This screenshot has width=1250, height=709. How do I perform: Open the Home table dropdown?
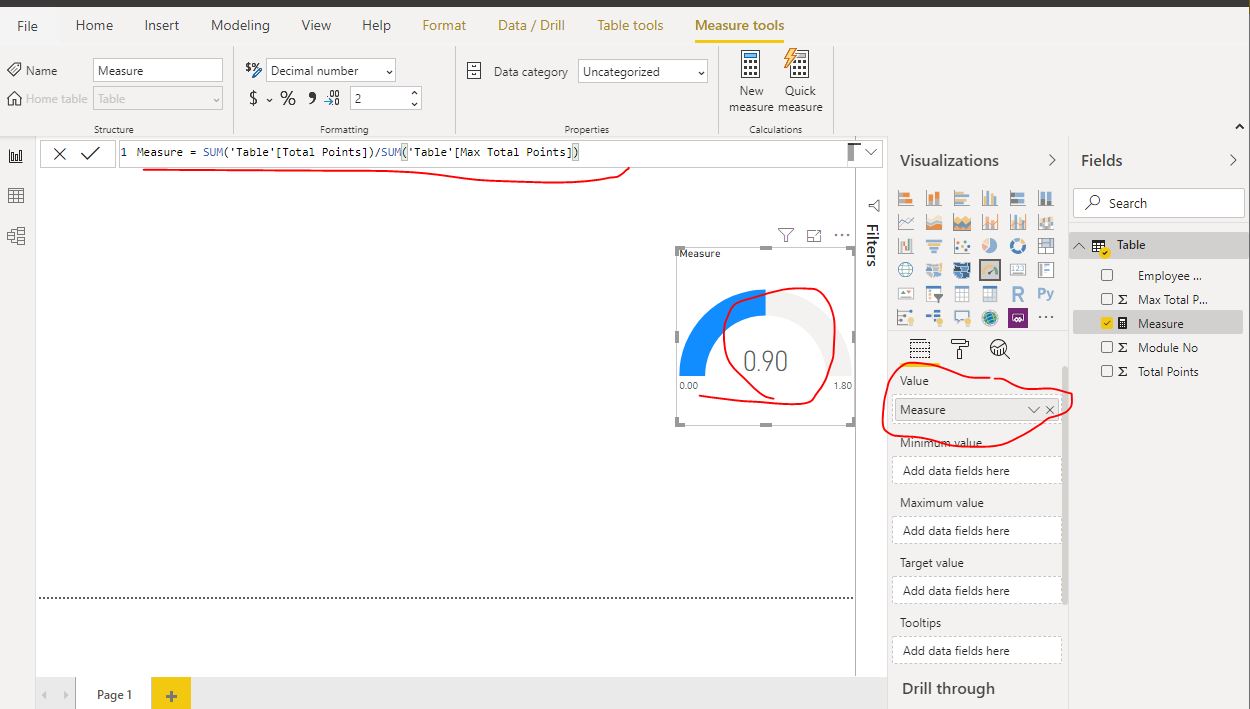[x=158, y=98]
